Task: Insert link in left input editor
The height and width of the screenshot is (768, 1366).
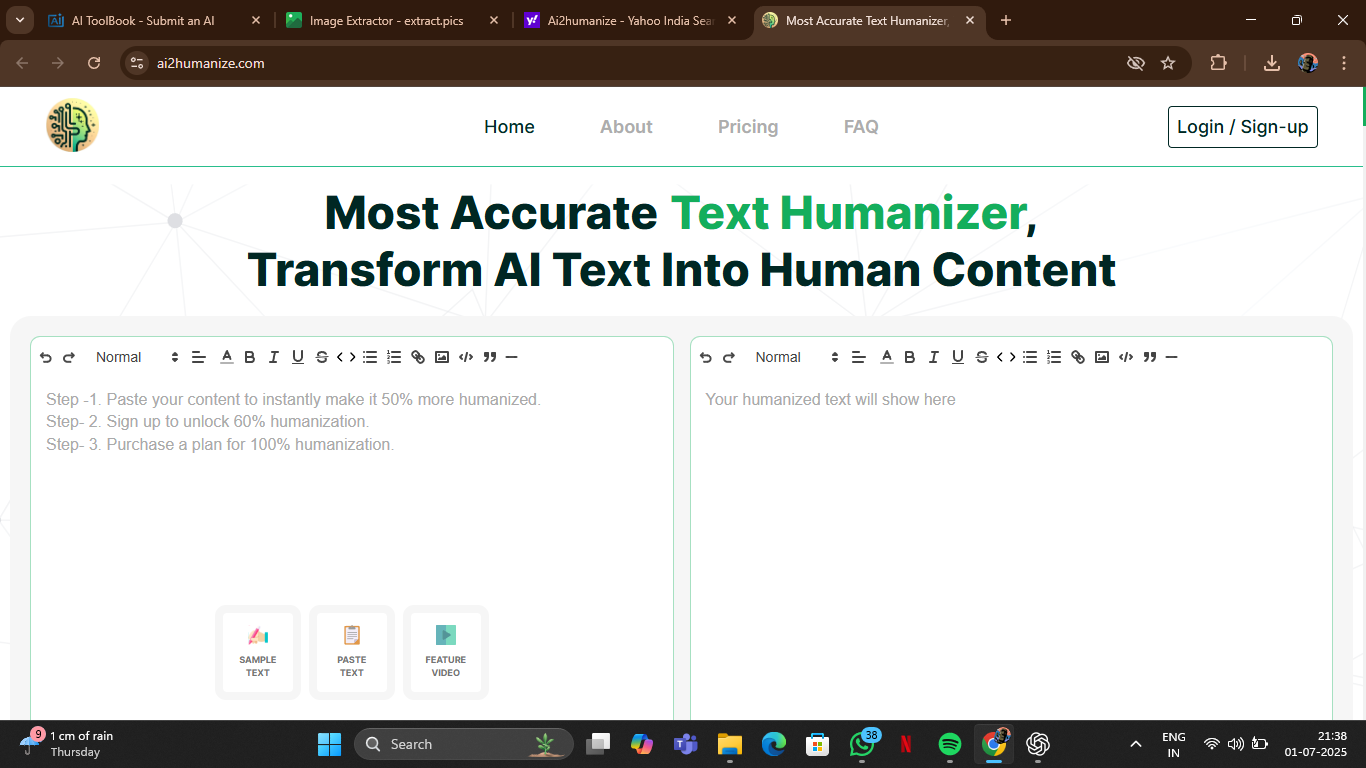Action: pyautogui.click(x=418, y=357)
